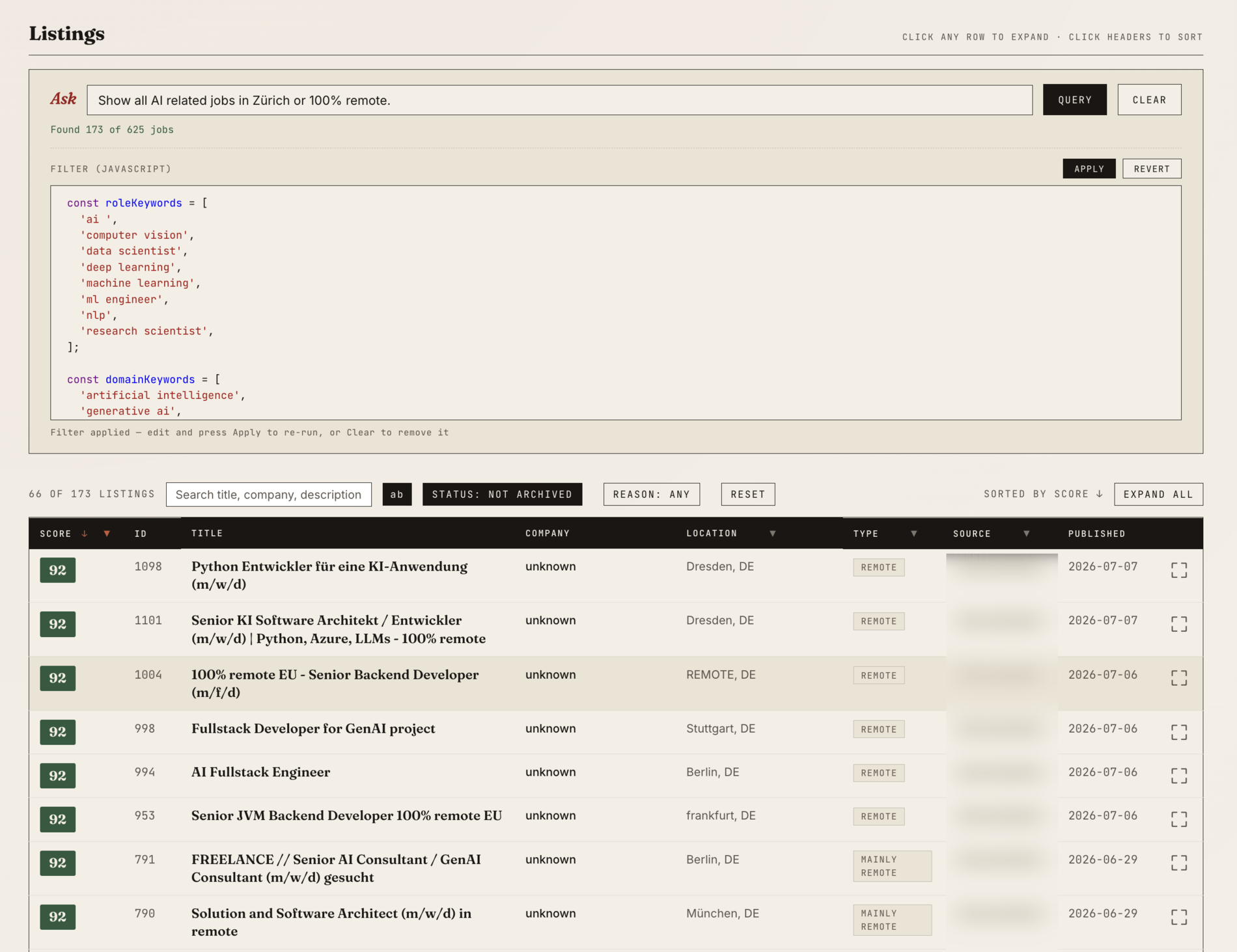The image size is (1237, 952).
Task: Sort by the TITLE column header
Action: point(207,534)
